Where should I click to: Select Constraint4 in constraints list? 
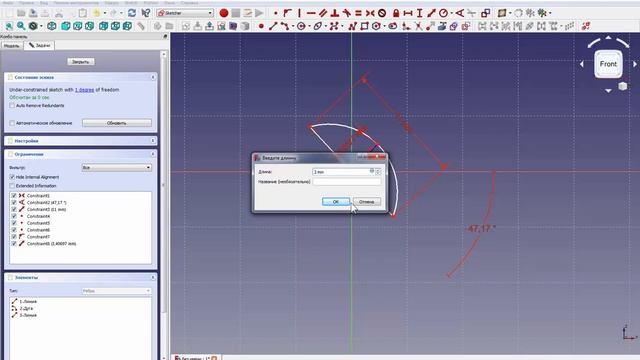(x=38, y=216)
